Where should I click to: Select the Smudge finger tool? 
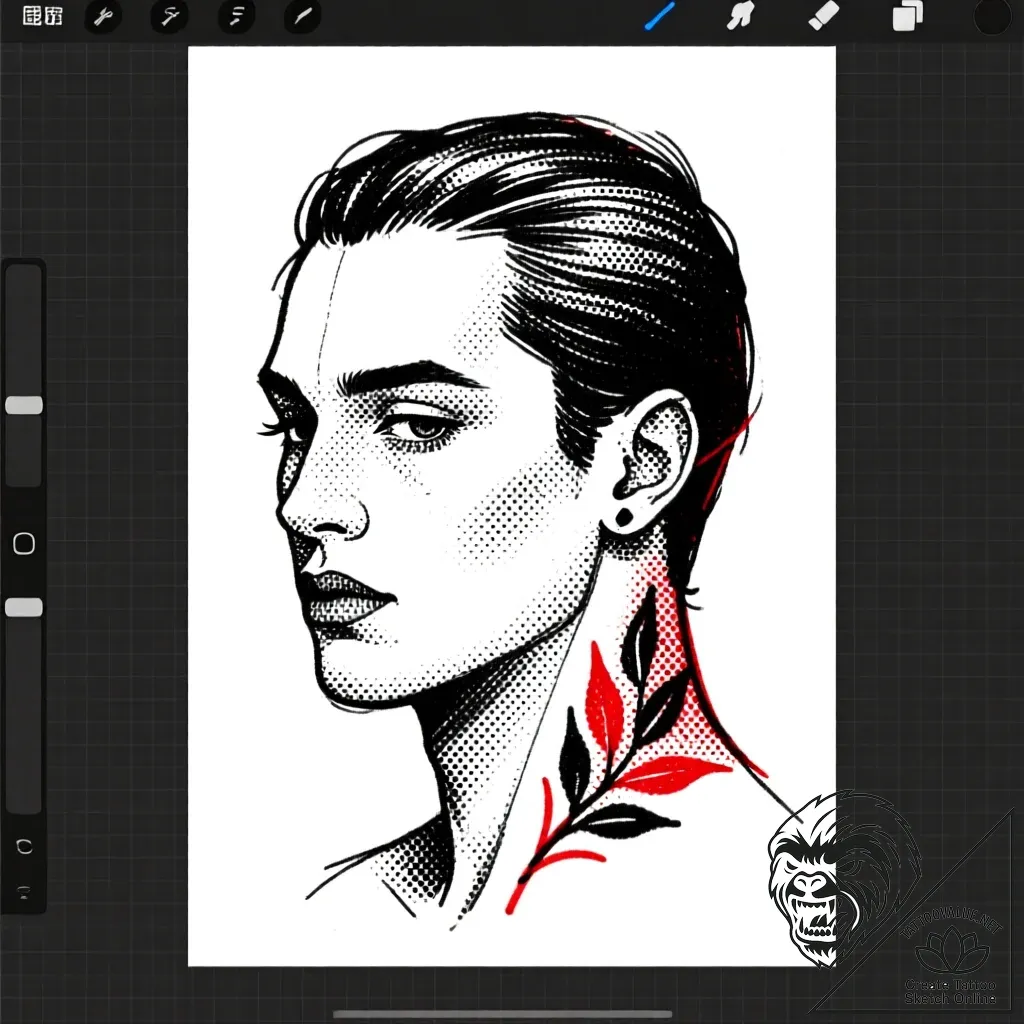tap(740, 17)
